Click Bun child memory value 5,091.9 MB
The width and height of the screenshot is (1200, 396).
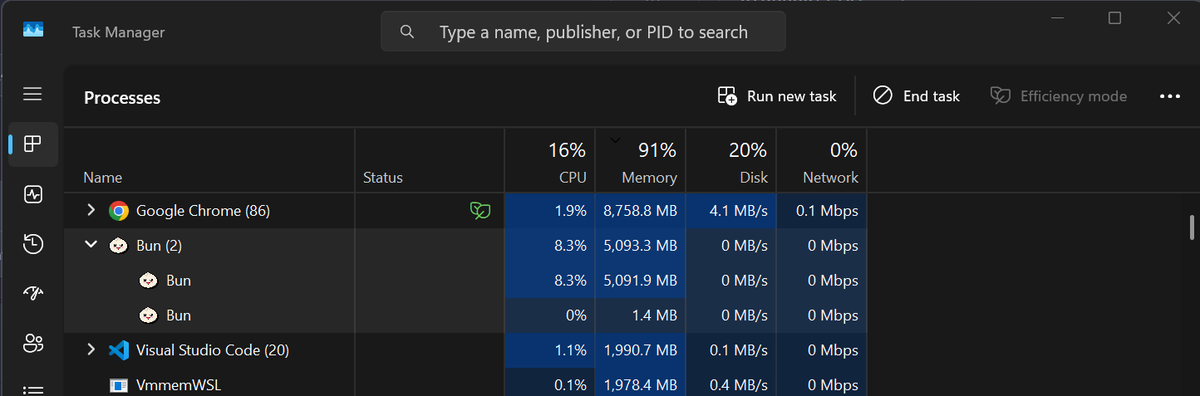coord(640,281)
